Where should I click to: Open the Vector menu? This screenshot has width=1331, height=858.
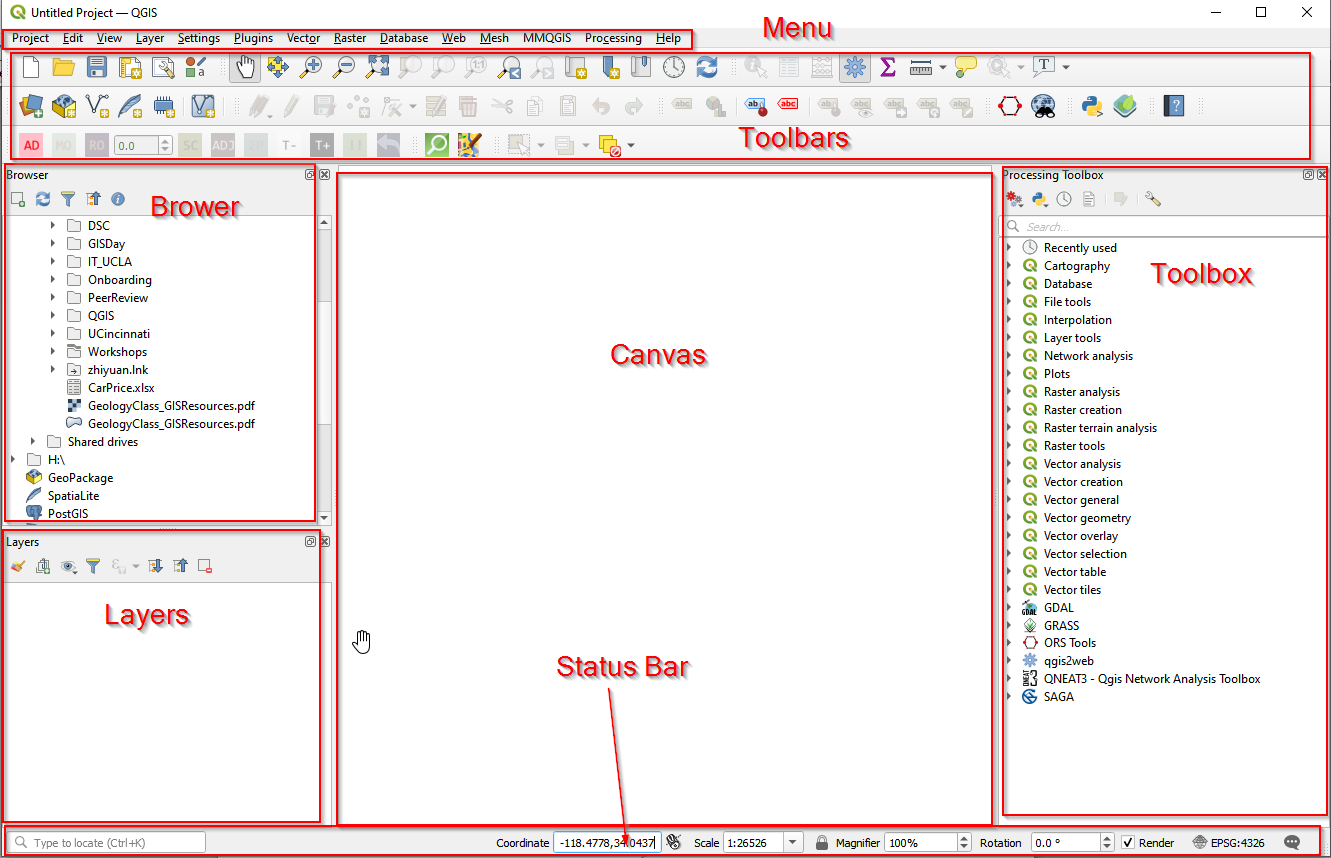click(x=303, y=38)
